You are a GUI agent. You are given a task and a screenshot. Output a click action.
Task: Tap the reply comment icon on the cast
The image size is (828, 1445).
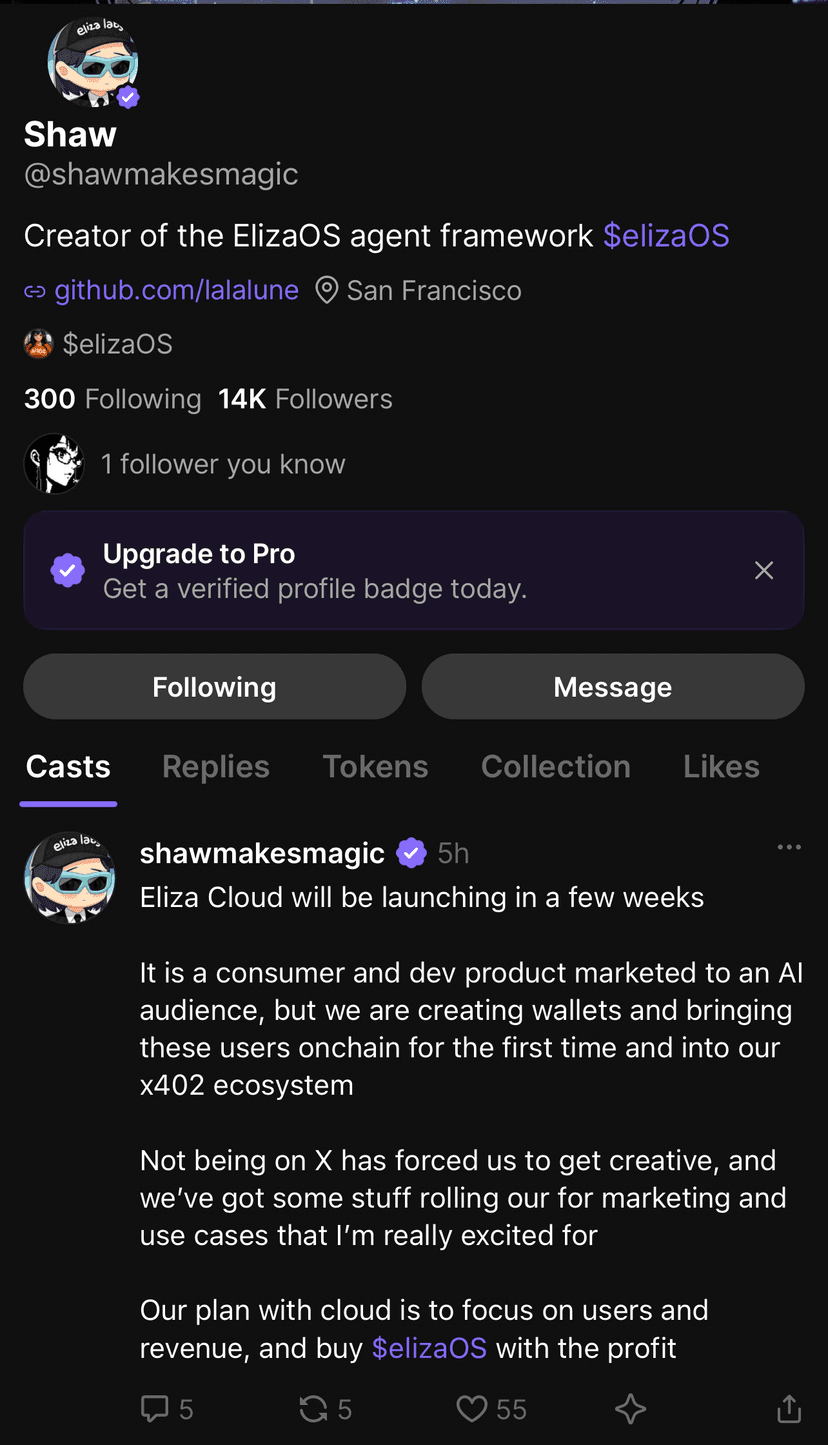click(155, 1409)
